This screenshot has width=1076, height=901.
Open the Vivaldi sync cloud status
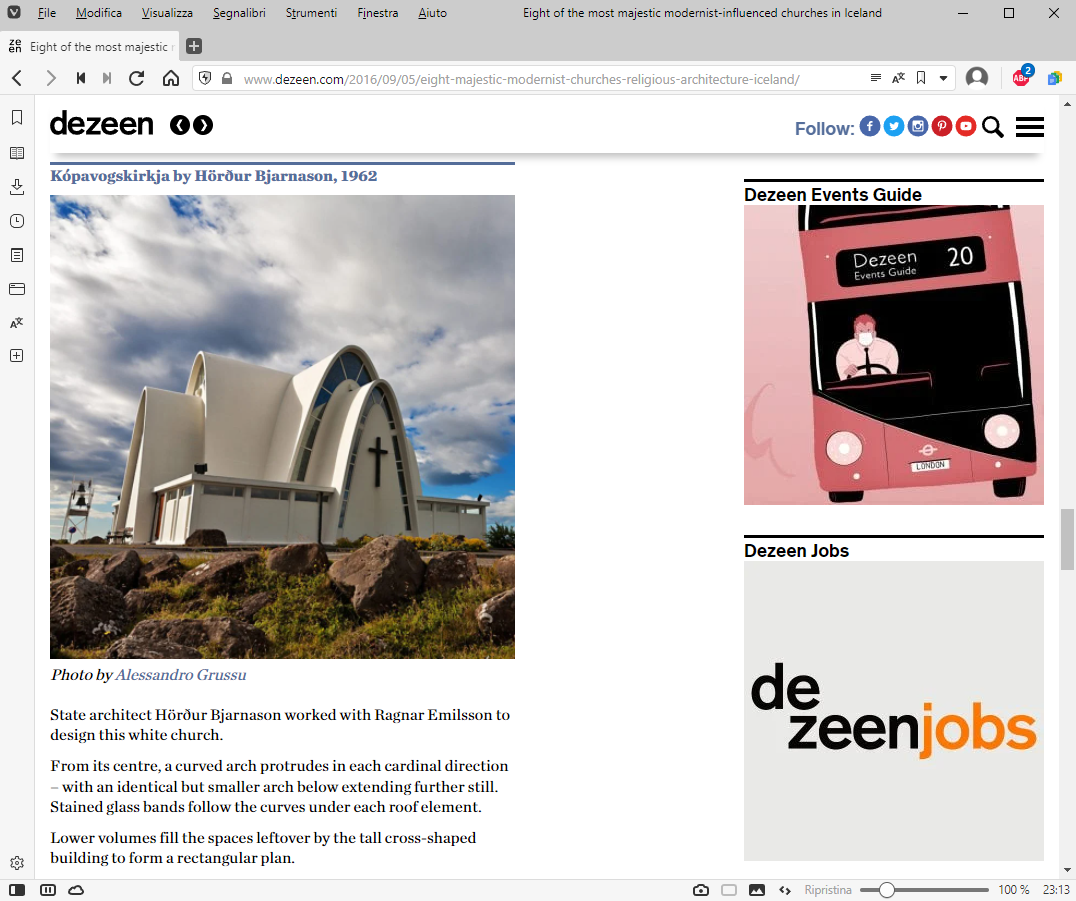tap(76, 890)
